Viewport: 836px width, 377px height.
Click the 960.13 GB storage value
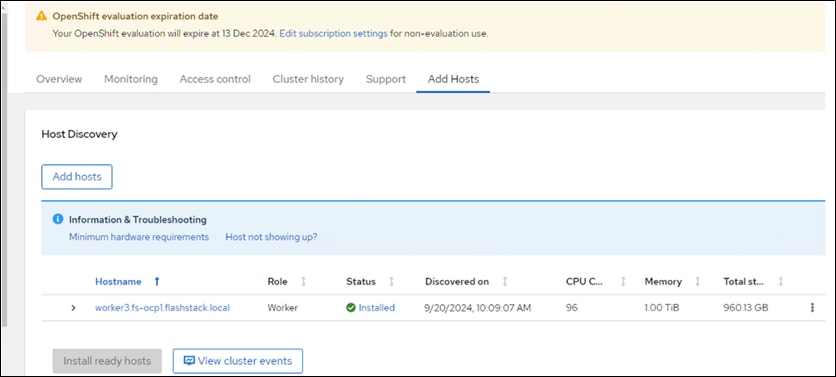pyautogui.click(x=746, y=308)
